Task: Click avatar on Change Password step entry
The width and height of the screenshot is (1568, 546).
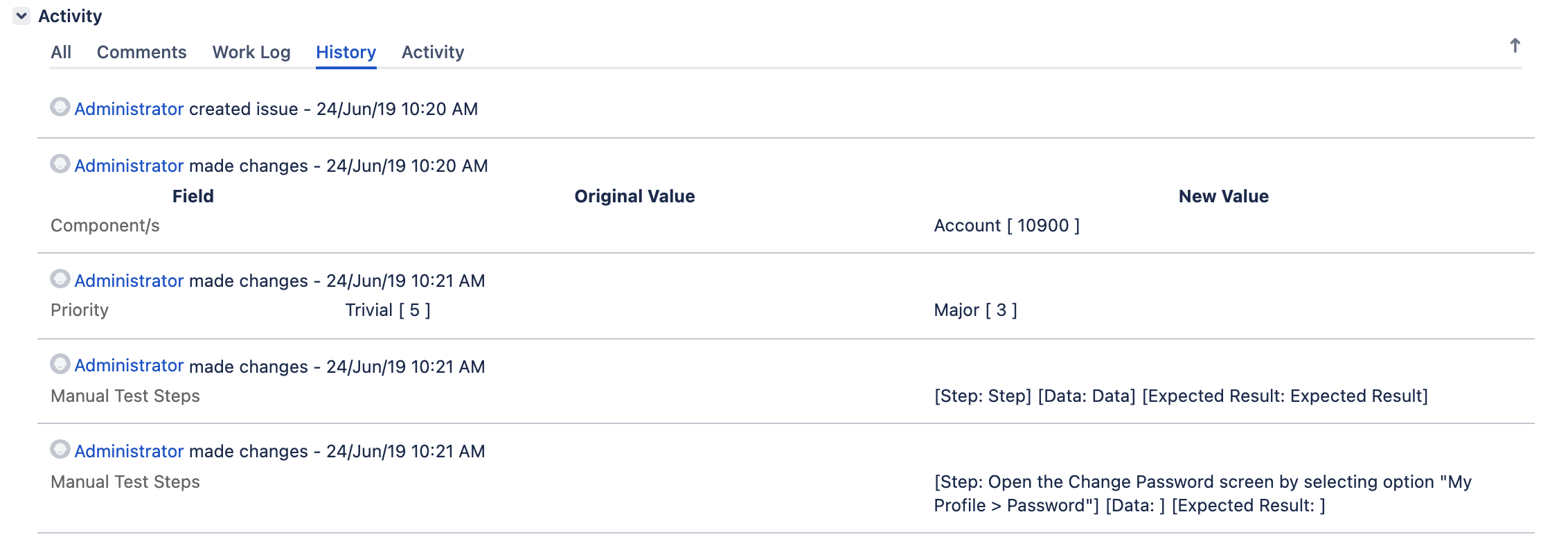Action: (60, 449)
